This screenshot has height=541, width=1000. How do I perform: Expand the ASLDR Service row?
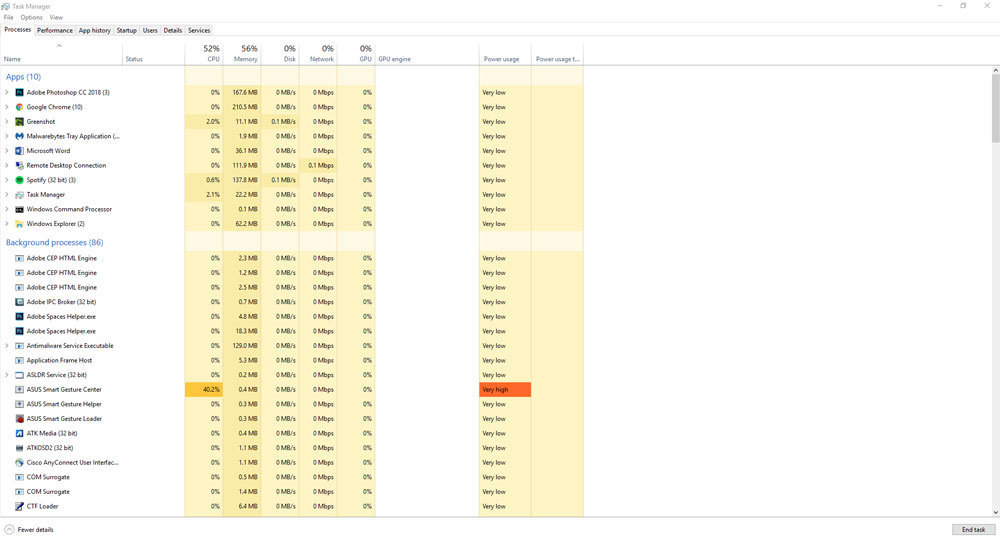[x=7, y=375]
